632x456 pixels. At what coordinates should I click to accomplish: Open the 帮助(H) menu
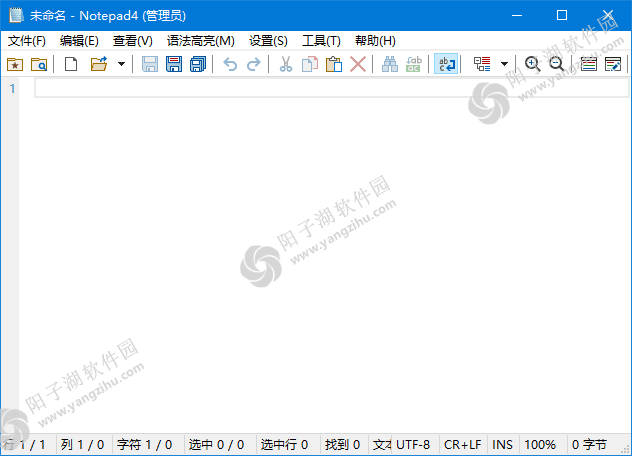(x=375, y=41)
